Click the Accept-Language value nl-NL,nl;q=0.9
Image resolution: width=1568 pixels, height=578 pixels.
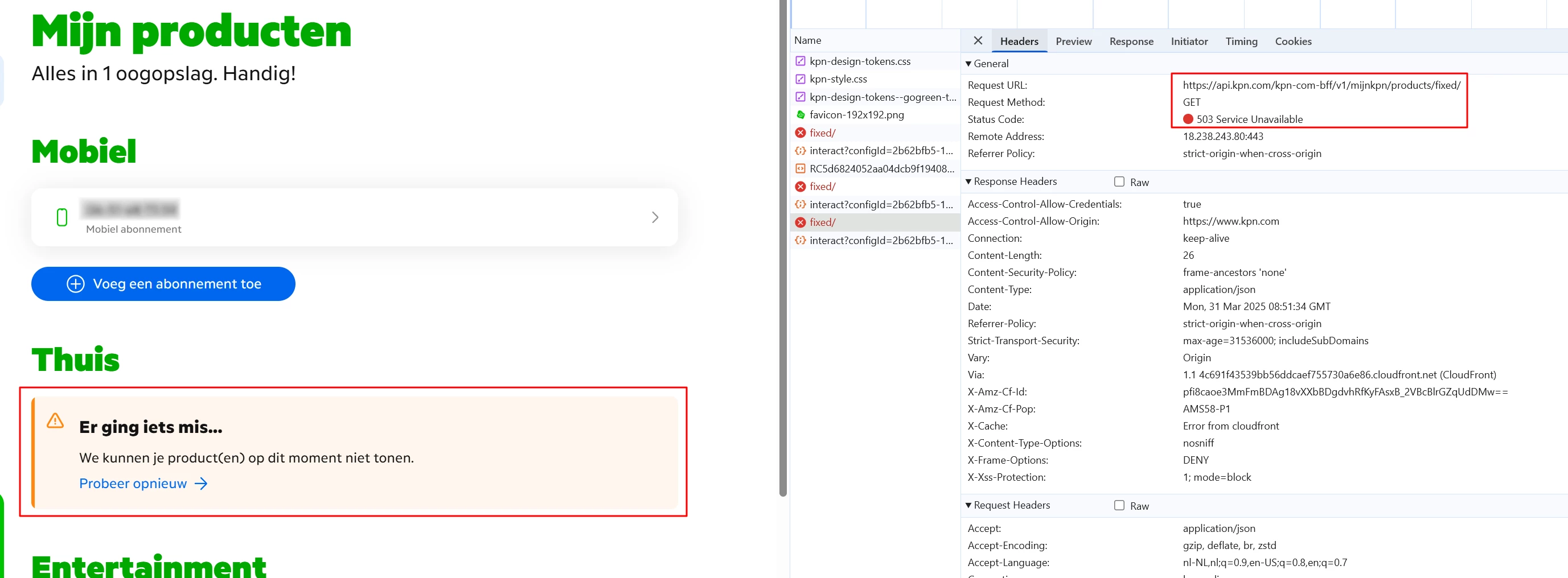[1265, 562]
